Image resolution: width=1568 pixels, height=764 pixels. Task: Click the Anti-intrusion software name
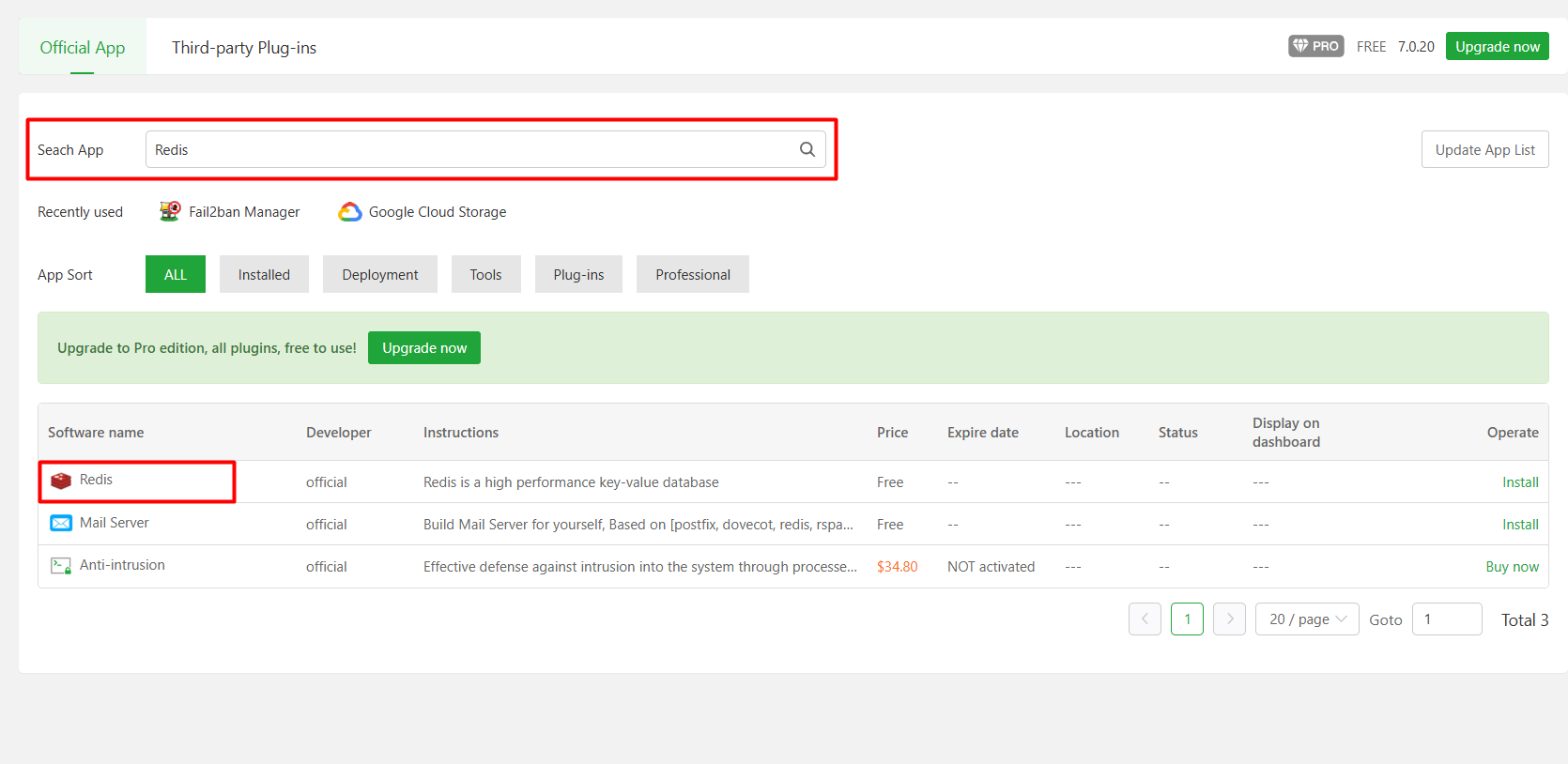pos(122,565)
